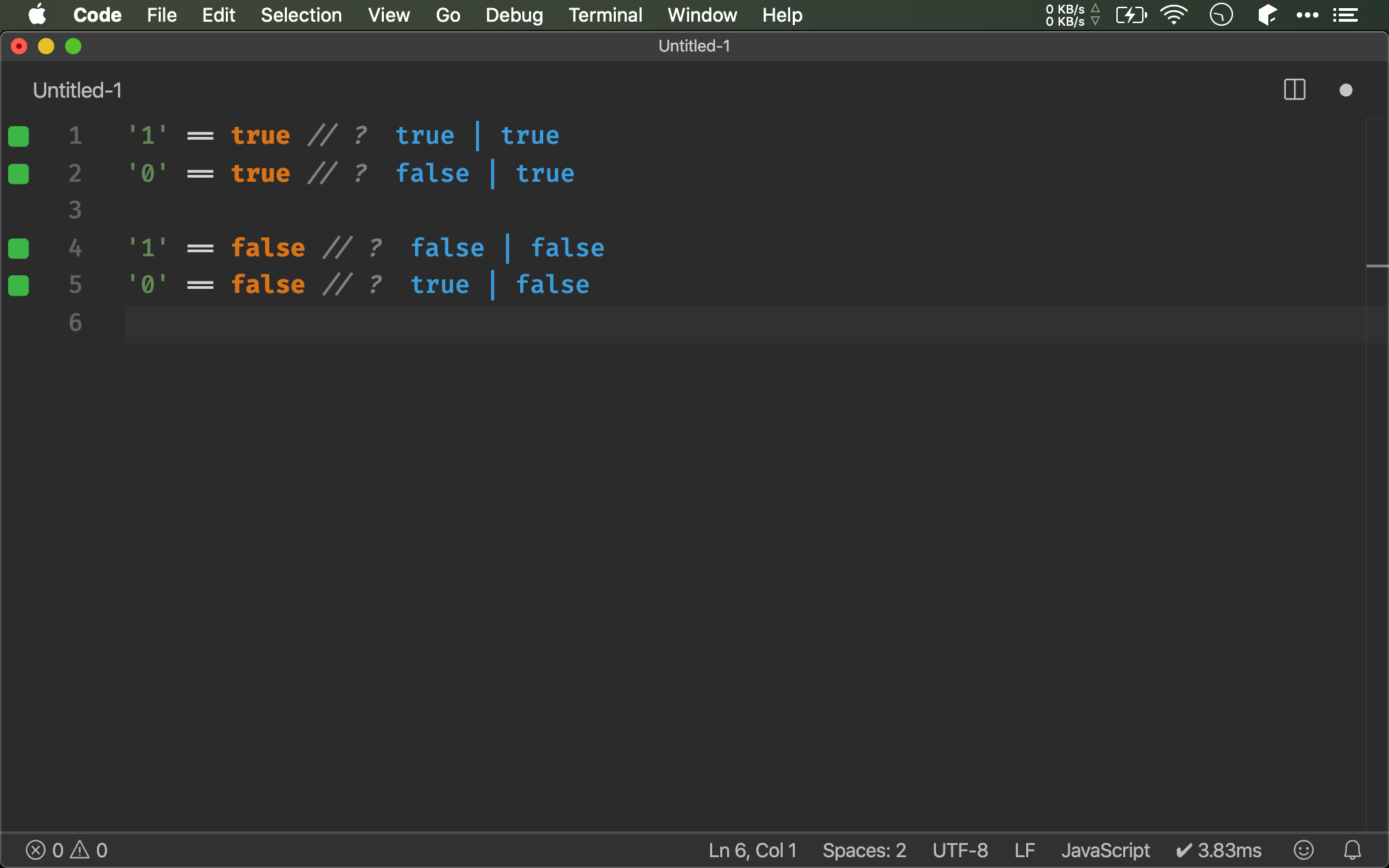This screenshot has width=1389, height=868.
Task: Open the JavaScript language mode selector
Action: click(x=1105, y=850)
